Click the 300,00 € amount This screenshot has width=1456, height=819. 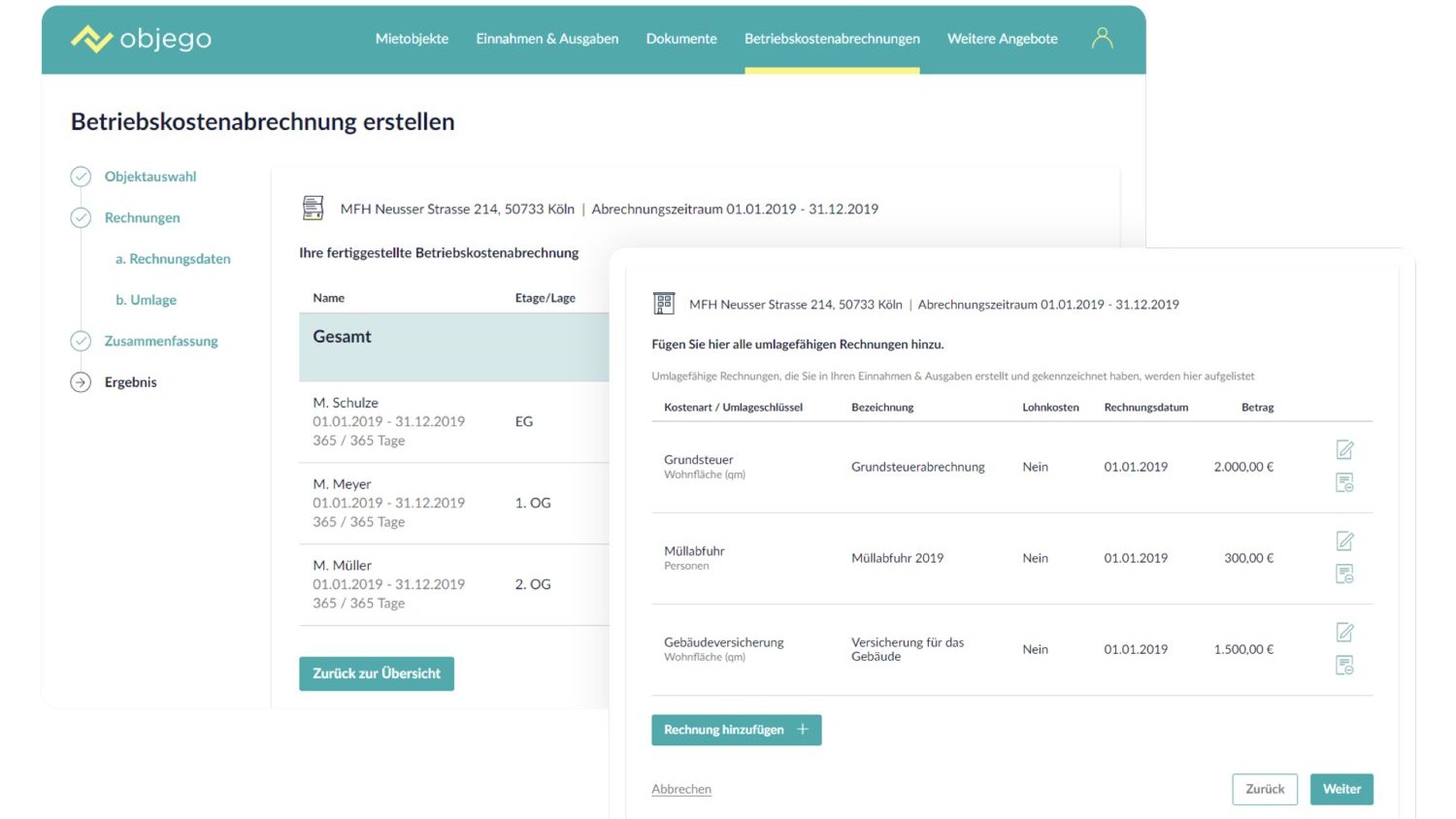tap(1249, 558)
